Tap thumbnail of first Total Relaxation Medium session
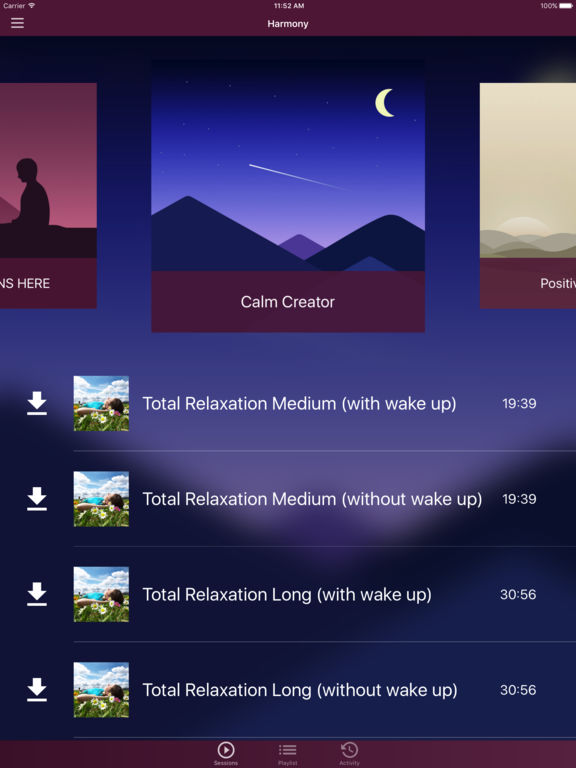This screenshot has height=768, width=576. pos(101,404)
